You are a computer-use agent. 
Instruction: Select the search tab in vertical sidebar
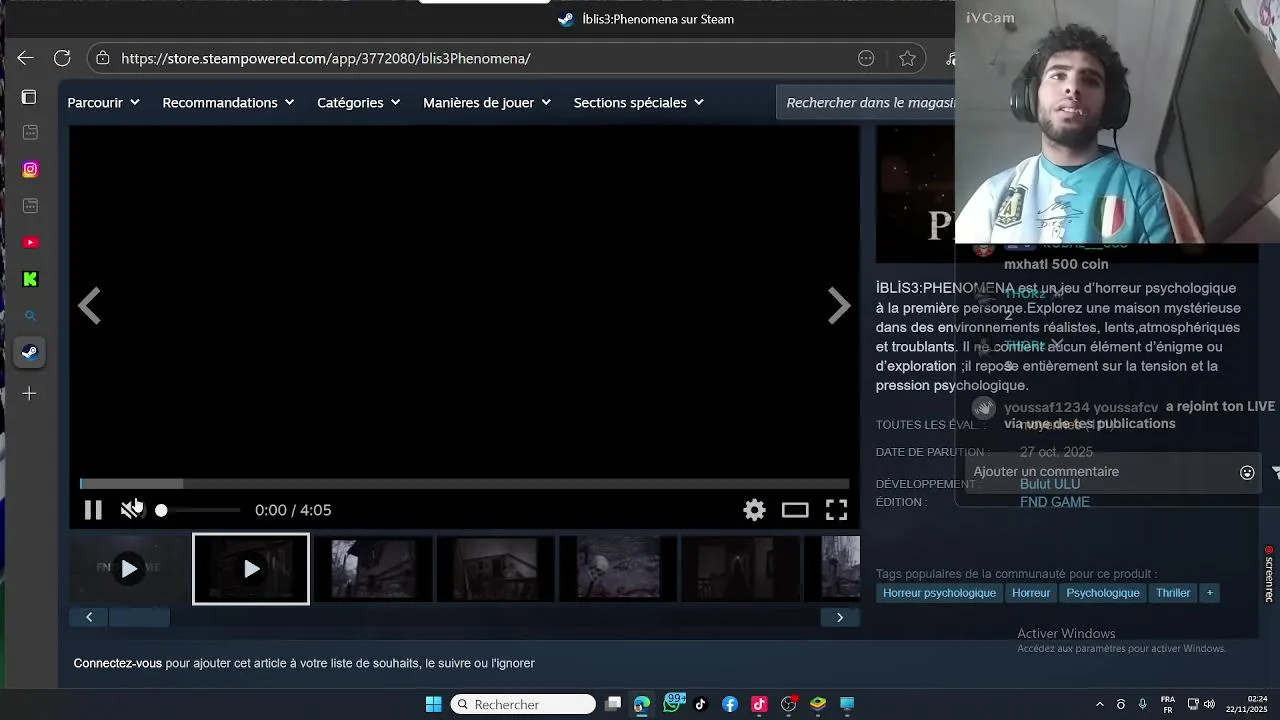pyautogui.click(x=30, y=316)
